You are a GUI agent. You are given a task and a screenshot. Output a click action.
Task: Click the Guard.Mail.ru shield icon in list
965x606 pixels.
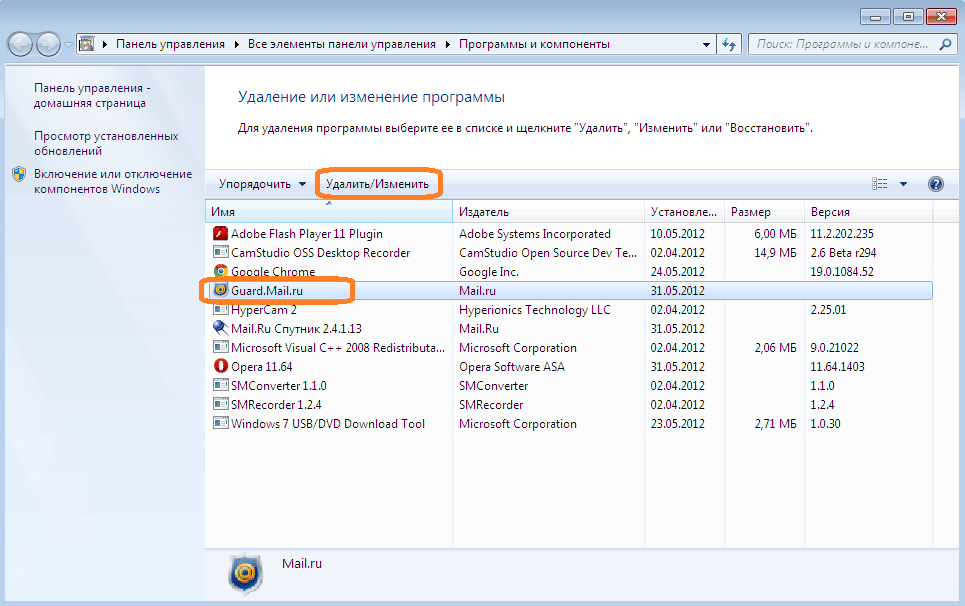pyautogui.click(x=221, y=291)
